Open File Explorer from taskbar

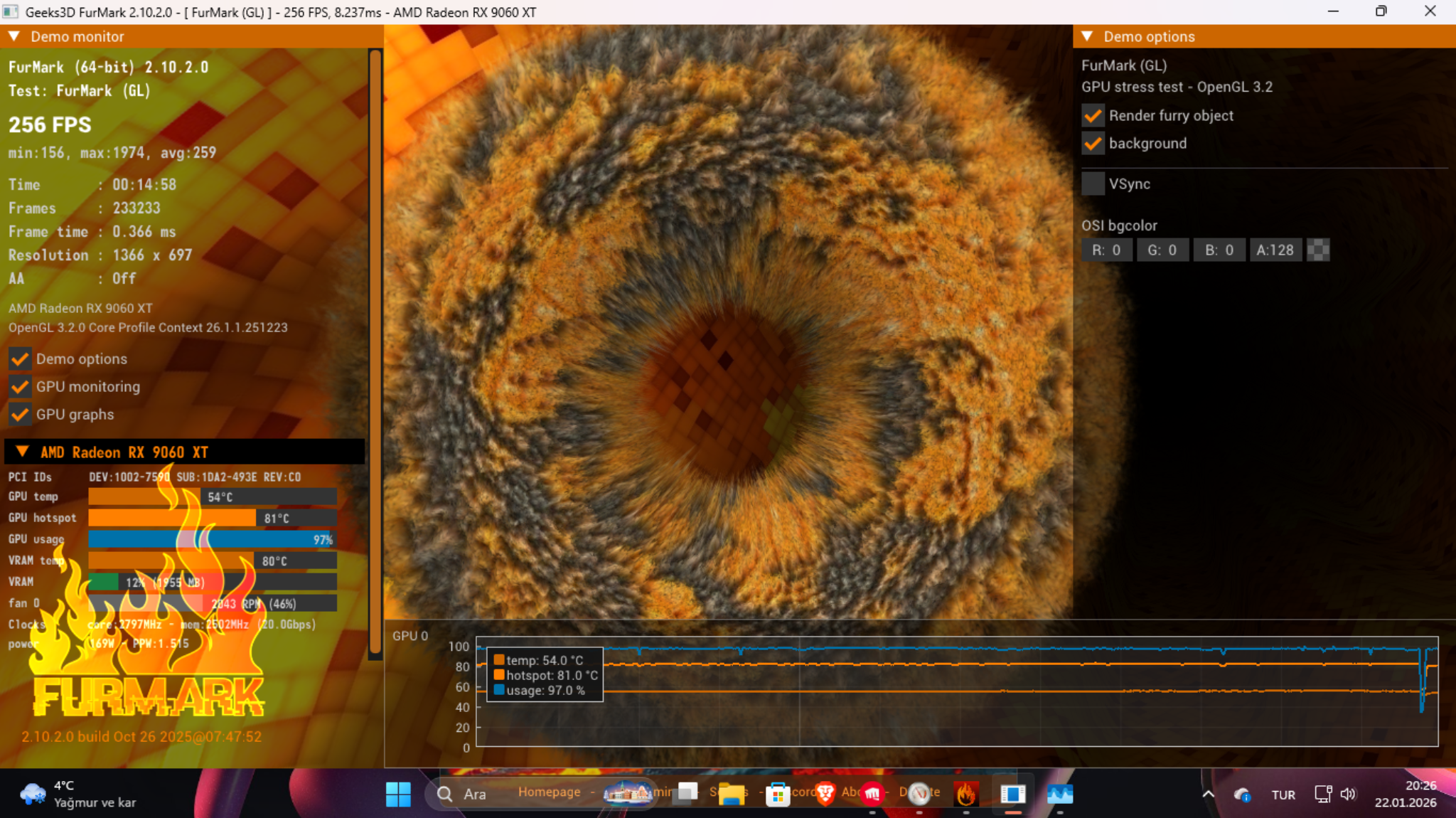coord(732,794)
